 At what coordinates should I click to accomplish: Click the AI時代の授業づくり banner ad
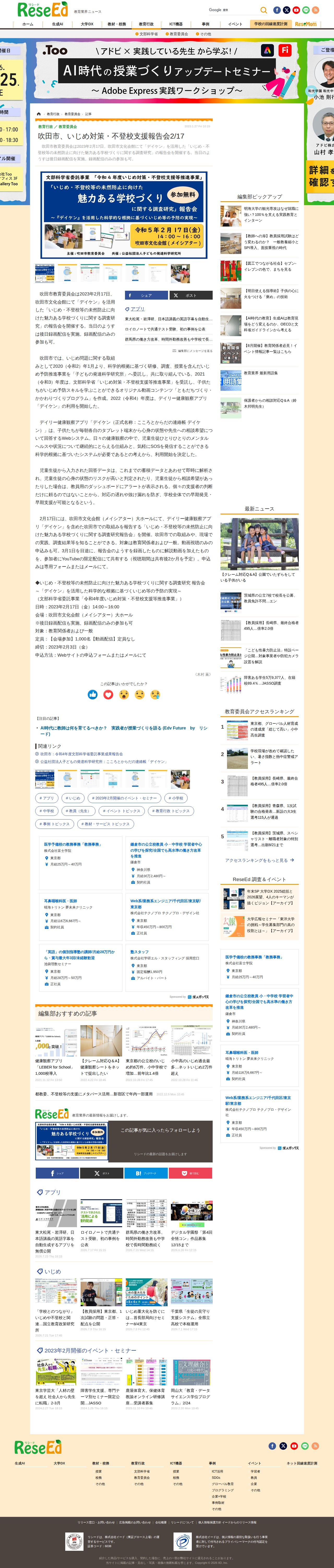click(167, 71)
